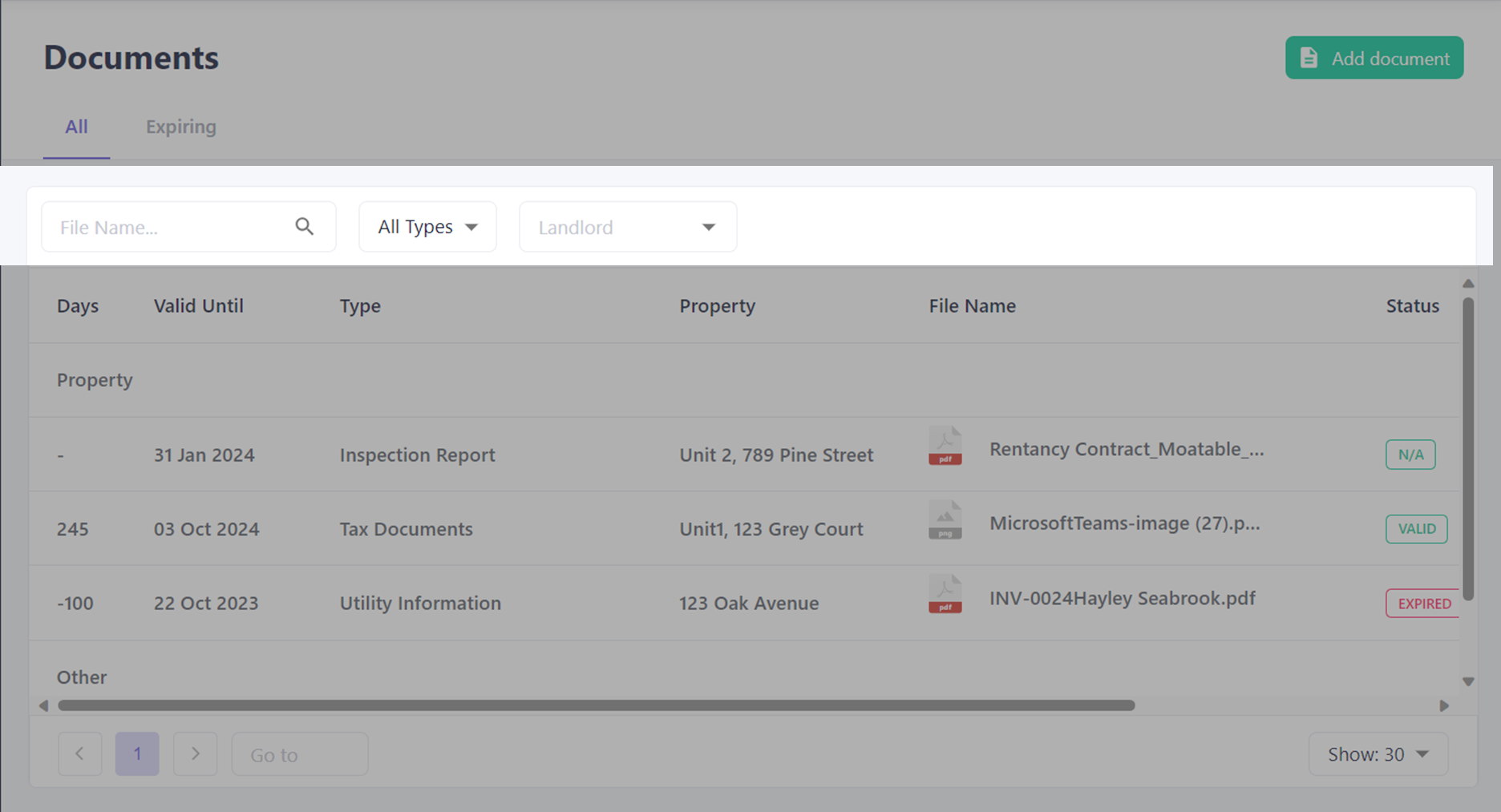Click the Go to page input field
Screen dimensions: 1501x812
(x=299, y=753)
